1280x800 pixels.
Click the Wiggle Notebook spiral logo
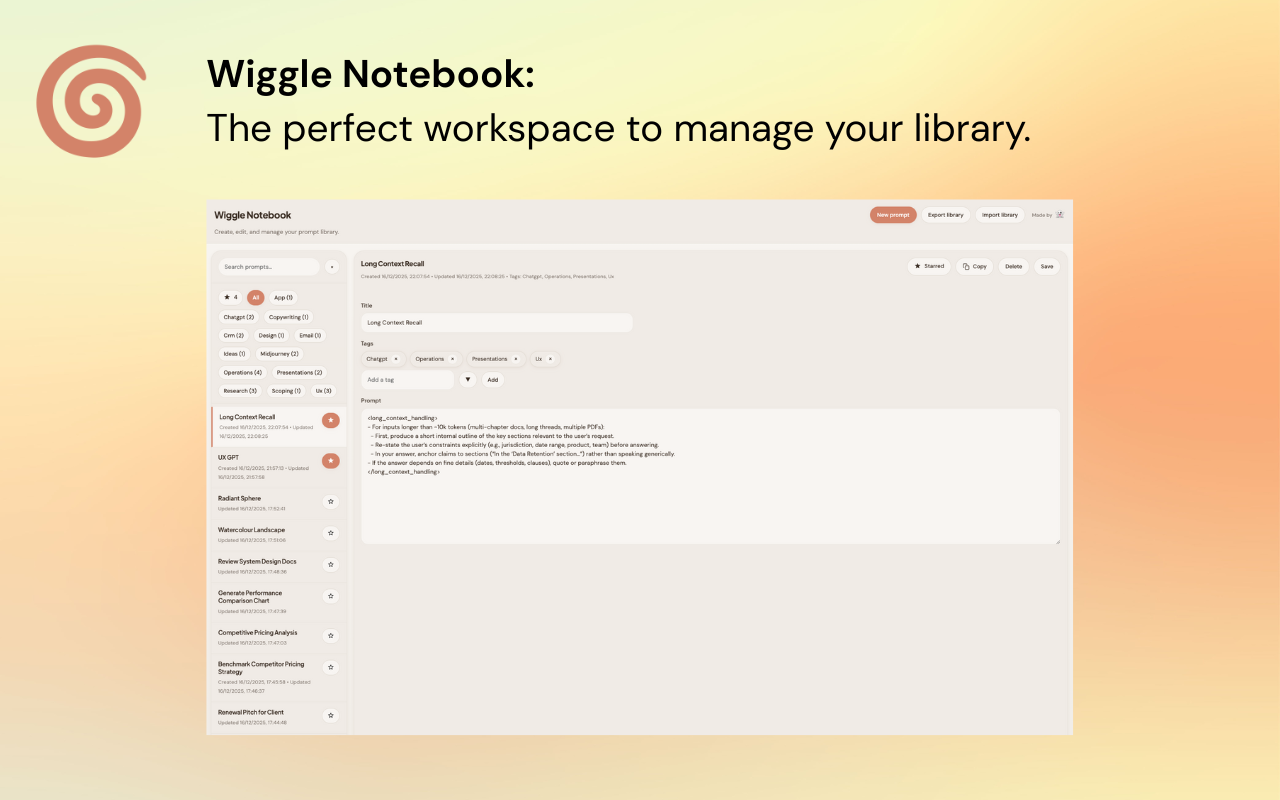coord(91,100)
